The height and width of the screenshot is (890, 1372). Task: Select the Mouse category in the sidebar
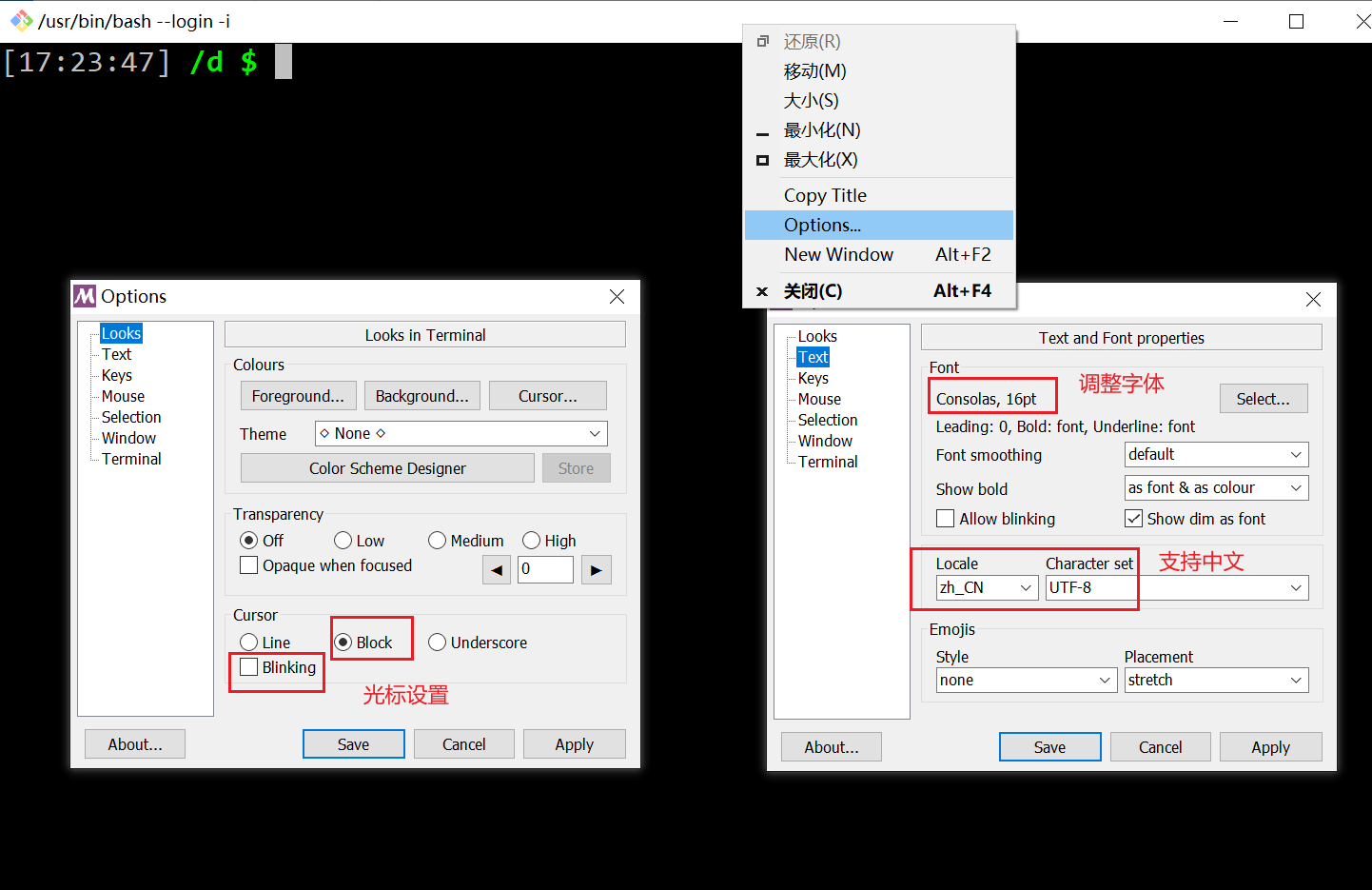point(122,396)
